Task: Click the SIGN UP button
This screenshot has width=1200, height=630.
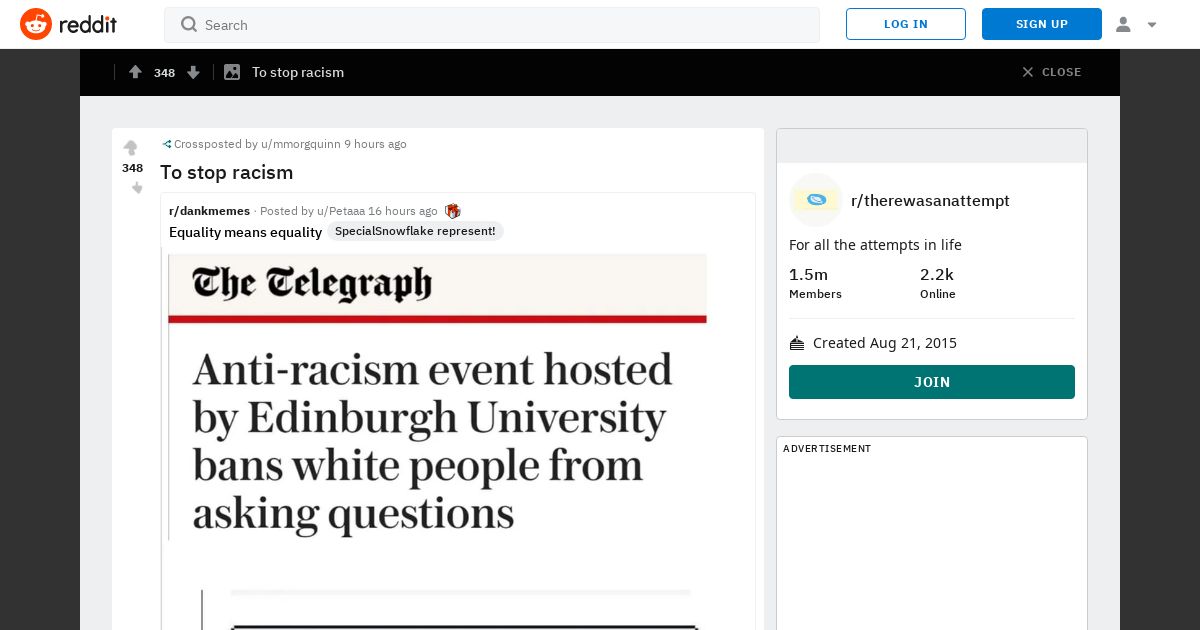Action: (1042, 24)
